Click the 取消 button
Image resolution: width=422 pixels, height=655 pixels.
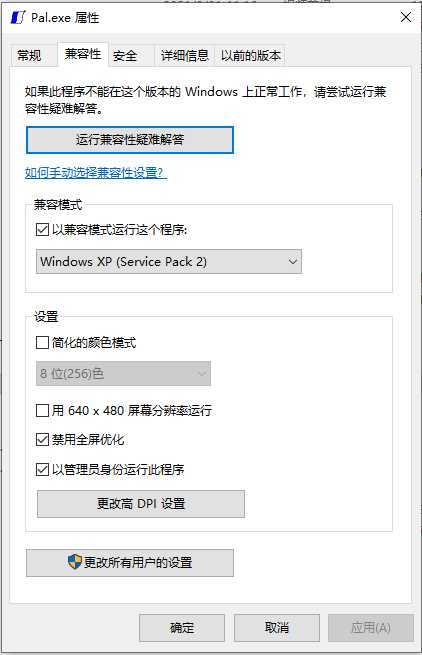point(277,627)
